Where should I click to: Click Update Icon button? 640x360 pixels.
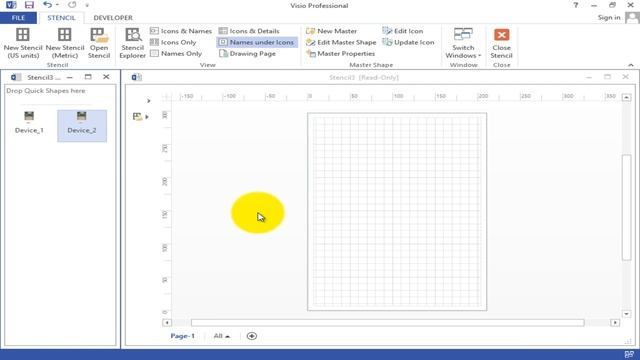408,42
